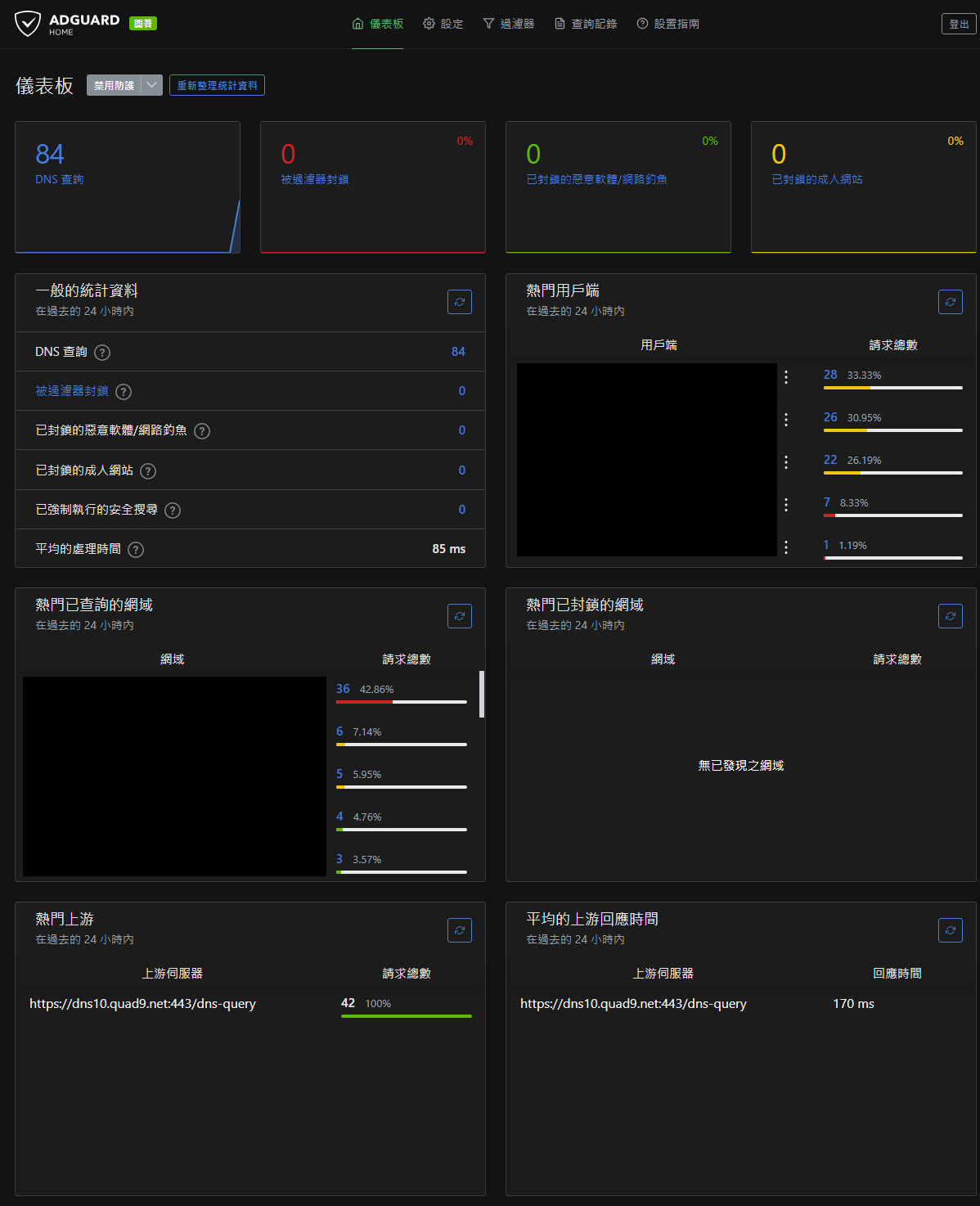Viewport: 980px width, 1206px height.
Task: Show help for 平均的處理時間
Action: click(136, 549)
